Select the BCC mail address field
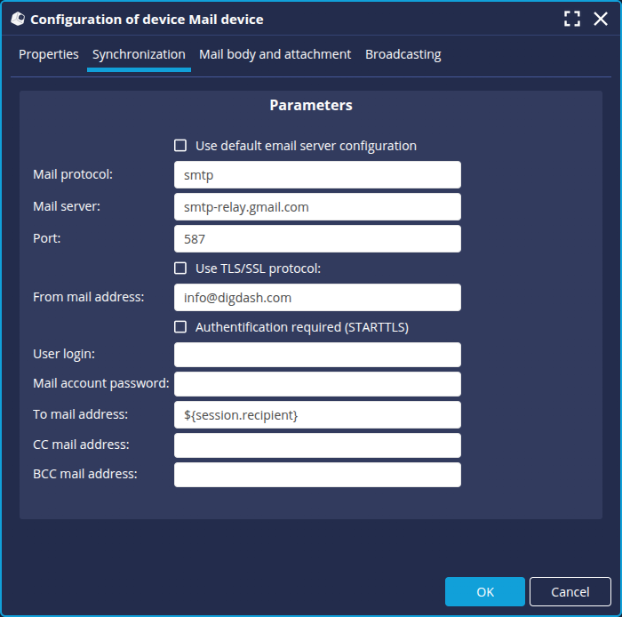Image resolution: width=622 pixels, height=617 pixels. tap(317, 474)
